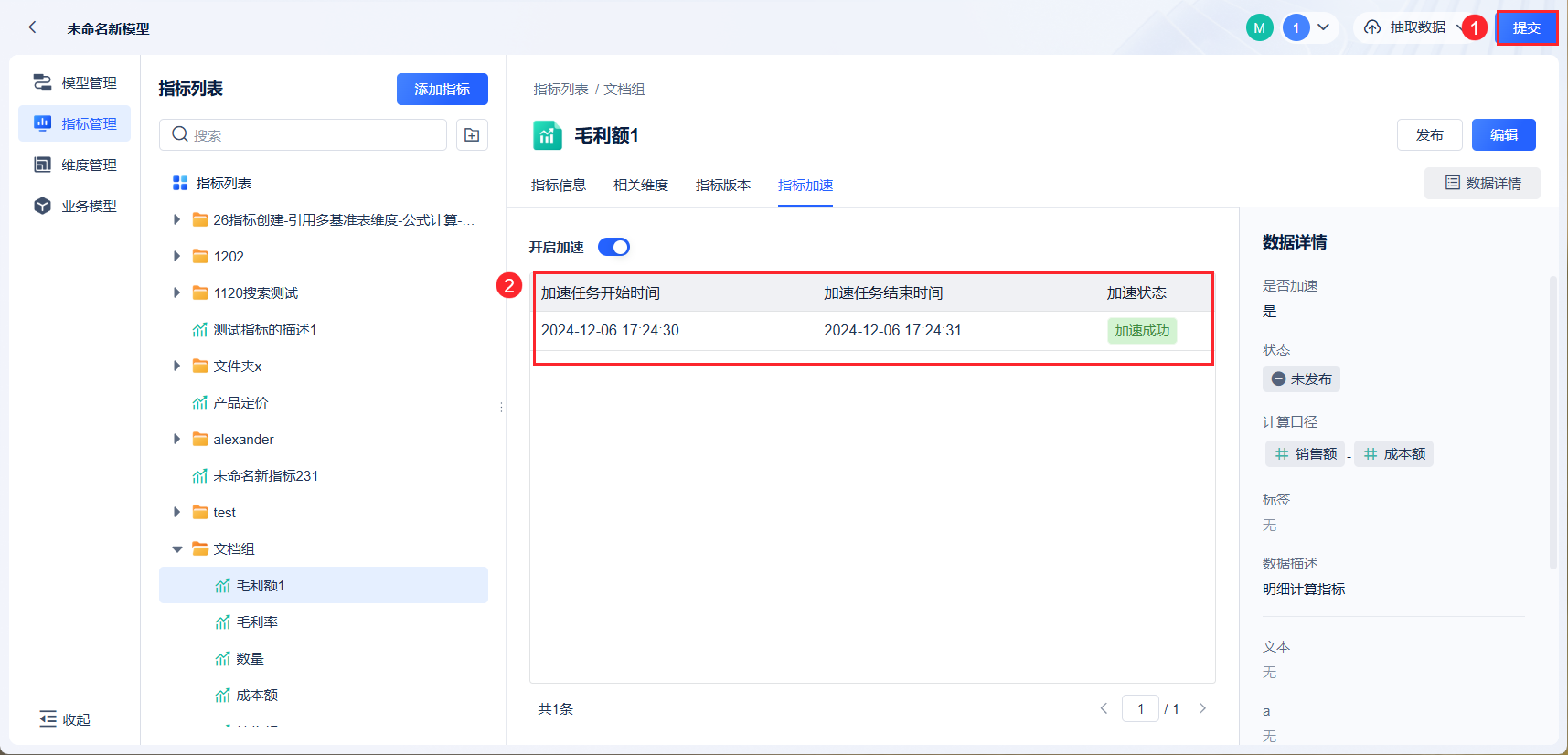Click the new folder icon beside search
The image size is (1568, 755).
click(x=472, y=134)
